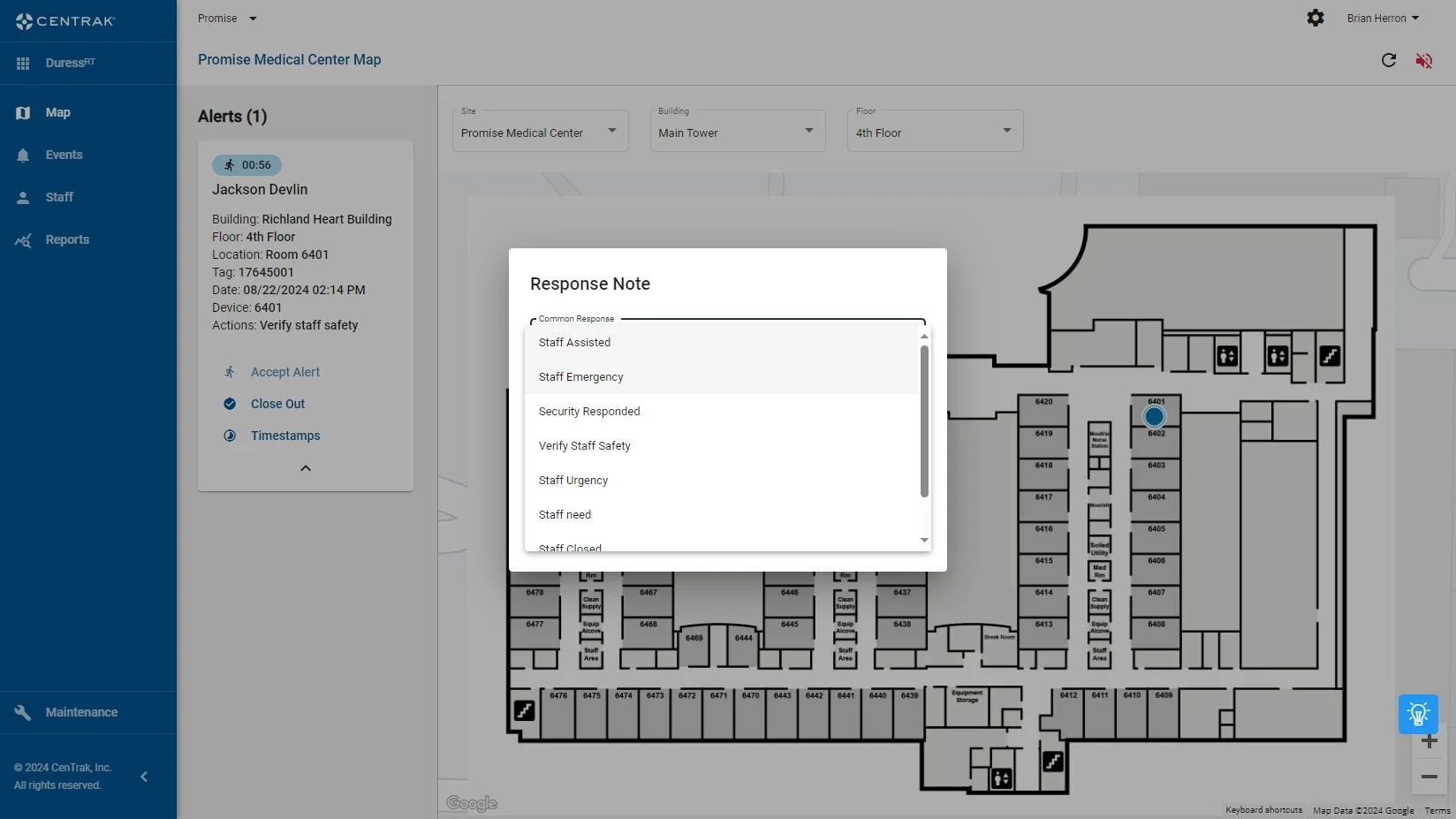Choose Staff need option

click(x=722, y=515)
